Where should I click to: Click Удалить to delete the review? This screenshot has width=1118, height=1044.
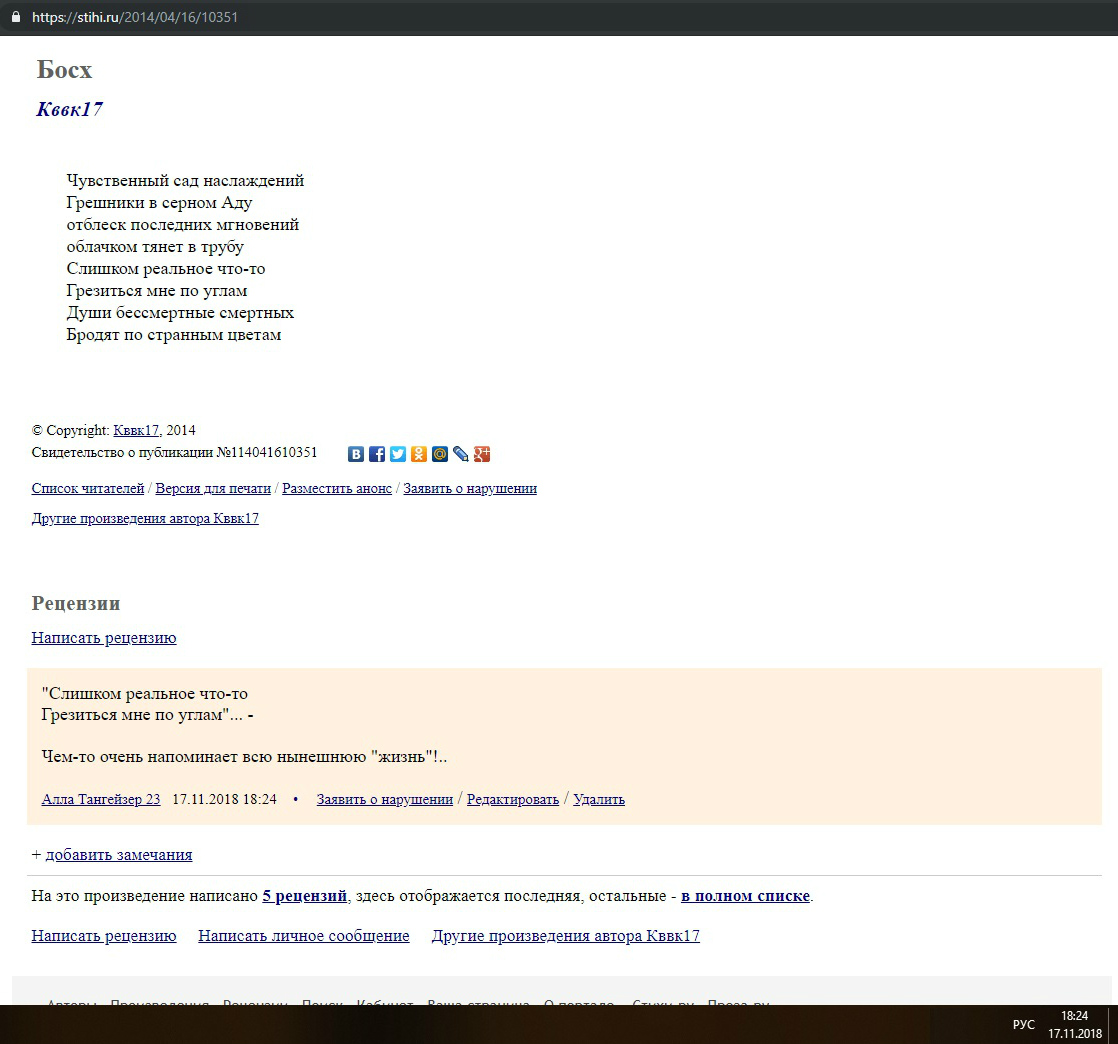[599, 800]
